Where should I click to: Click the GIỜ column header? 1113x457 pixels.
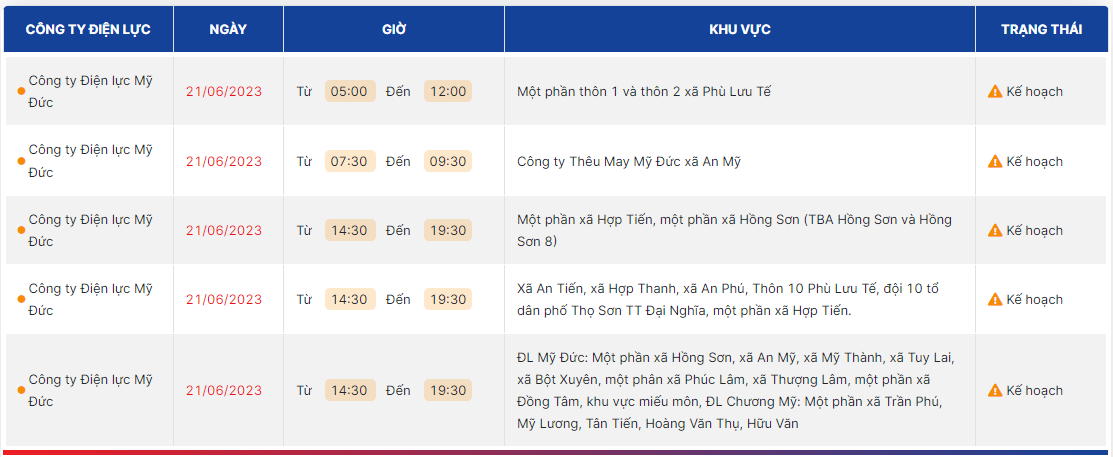394,29
